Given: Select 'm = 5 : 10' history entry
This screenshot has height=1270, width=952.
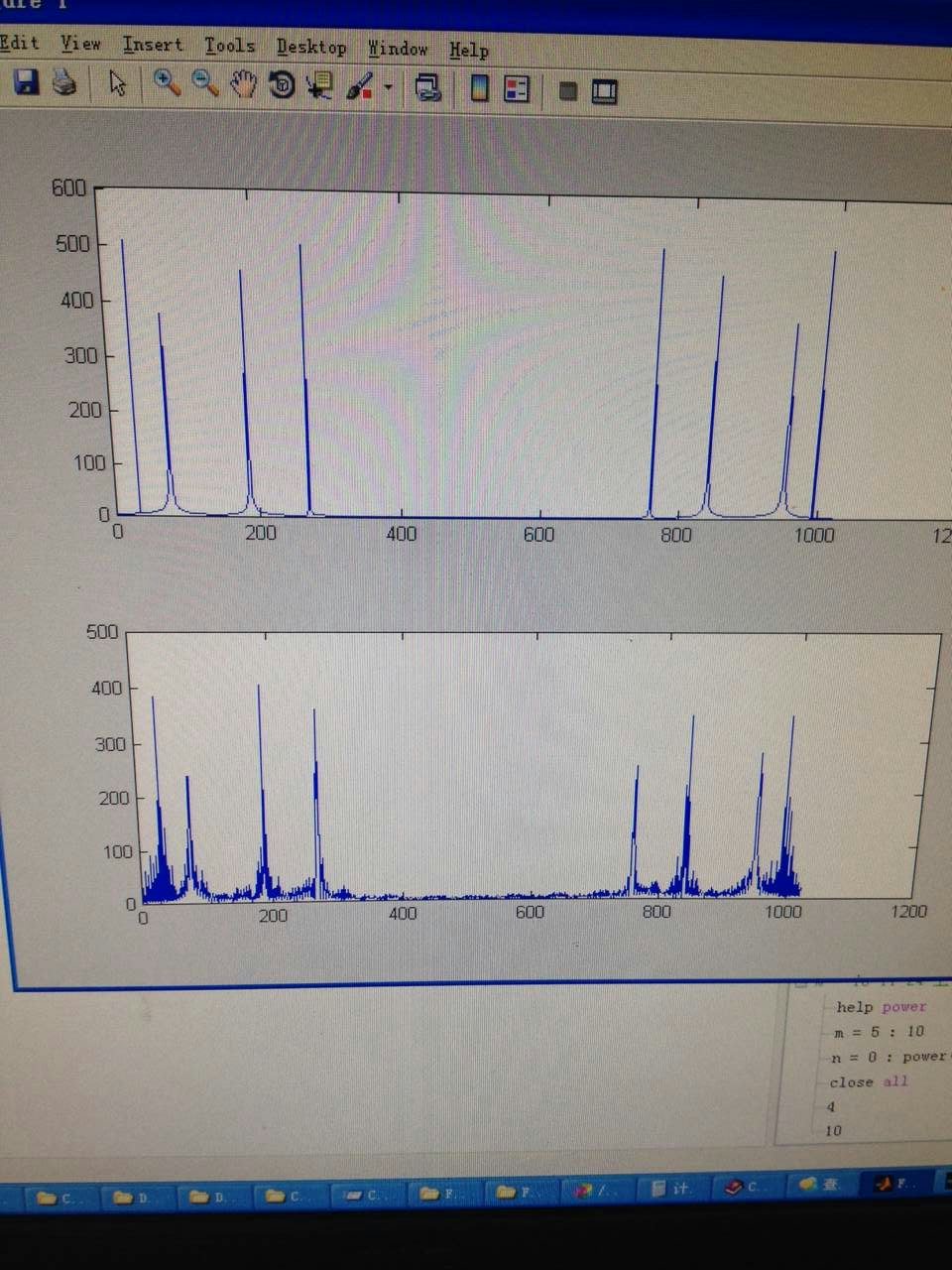Looking at the screenshot, I should tap(879, 1032).
